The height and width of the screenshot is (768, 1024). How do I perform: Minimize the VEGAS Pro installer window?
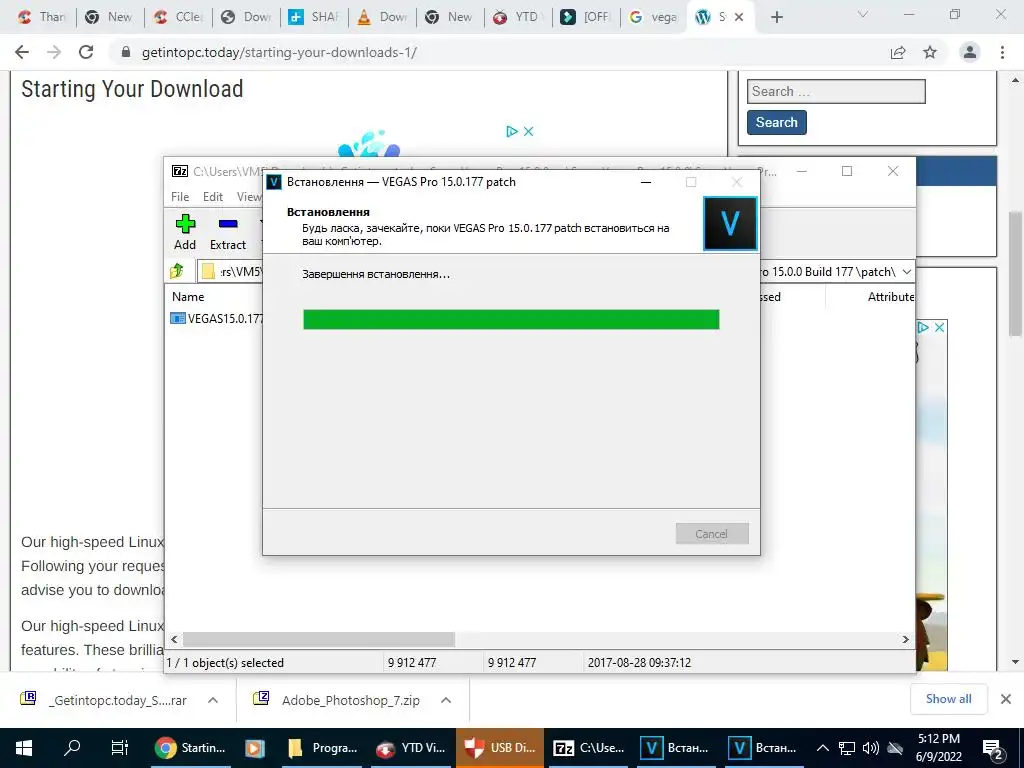pos(646,182)
